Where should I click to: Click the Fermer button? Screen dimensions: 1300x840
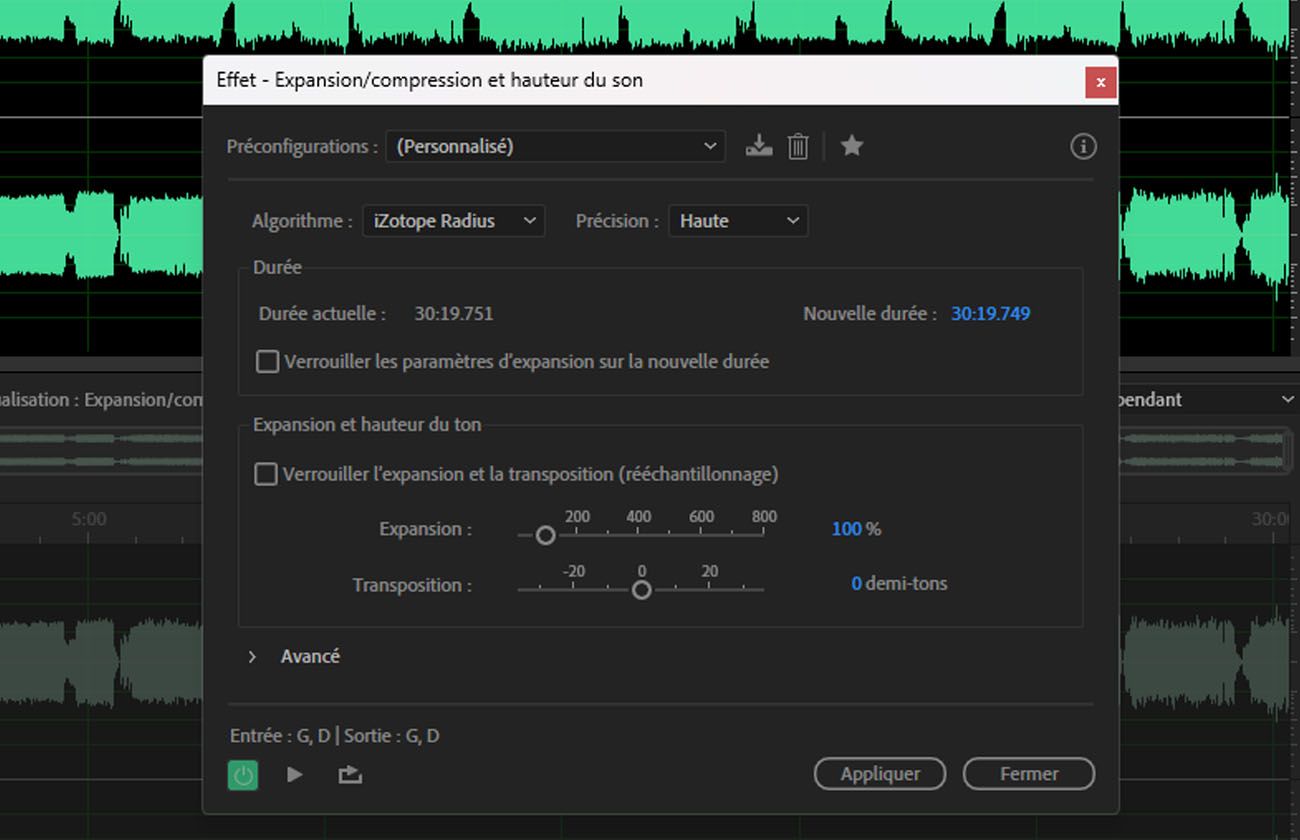pyautogui.click(x=1029, y=774)
